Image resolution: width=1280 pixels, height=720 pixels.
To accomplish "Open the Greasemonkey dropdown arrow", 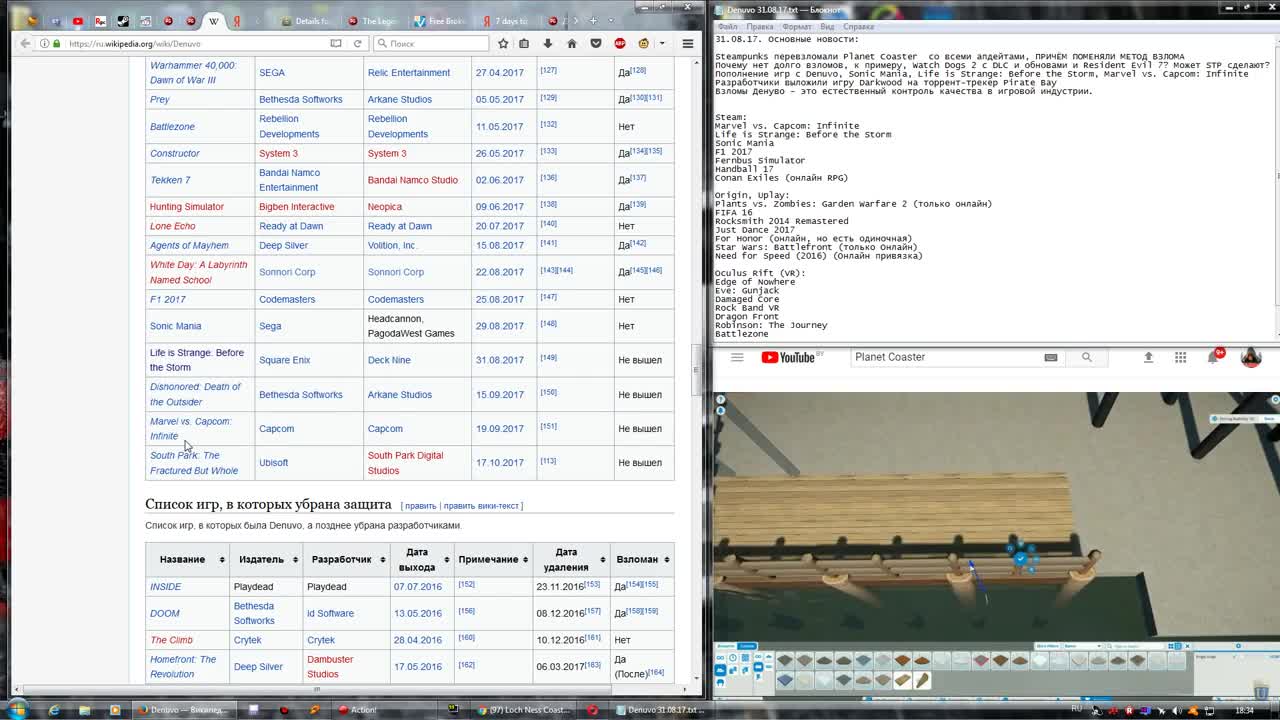I will [x=661, y=43].
